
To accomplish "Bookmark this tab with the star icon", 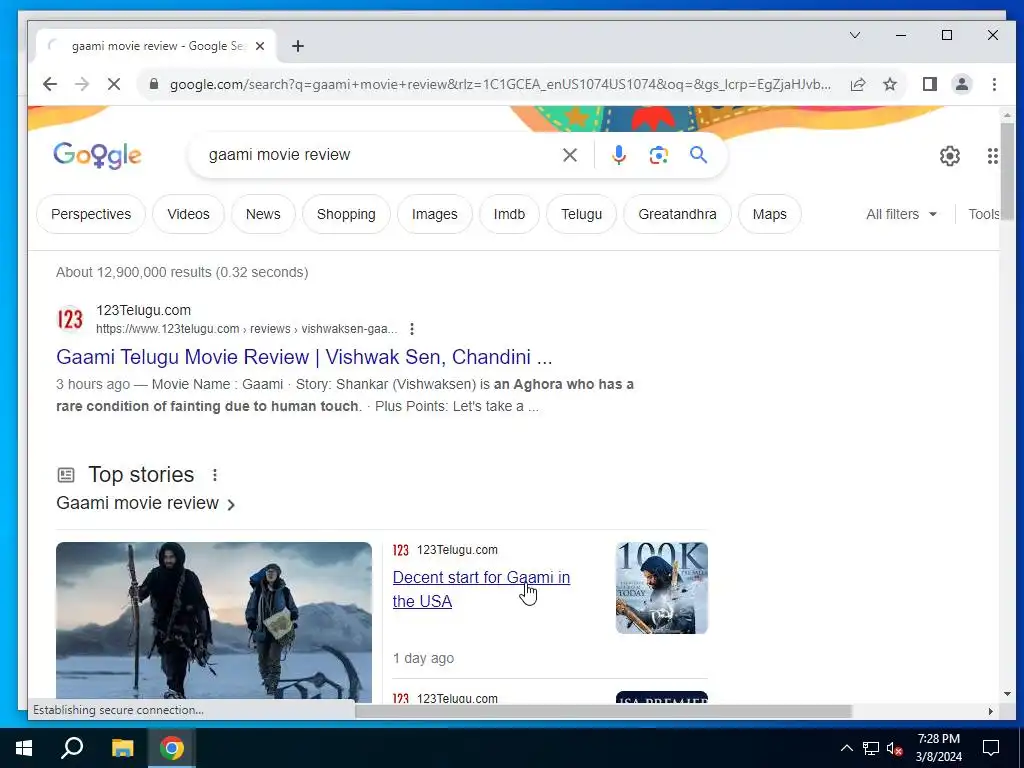I will pyautogui.click(x=889, y=84).
